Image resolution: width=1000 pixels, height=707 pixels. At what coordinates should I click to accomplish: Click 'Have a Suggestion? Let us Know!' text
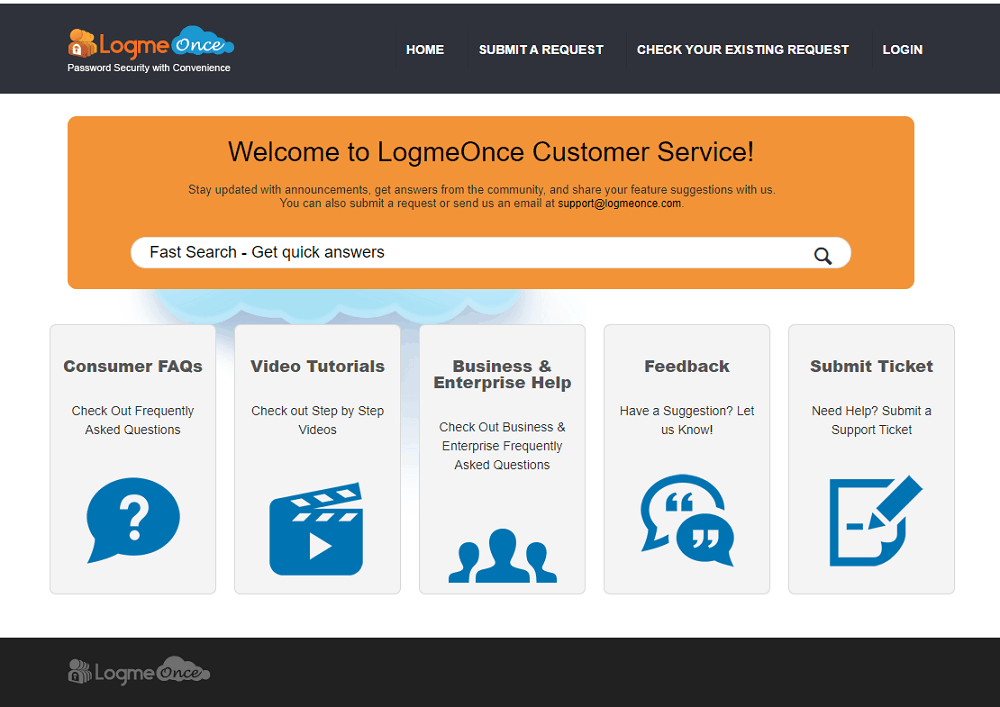[687, 420]
